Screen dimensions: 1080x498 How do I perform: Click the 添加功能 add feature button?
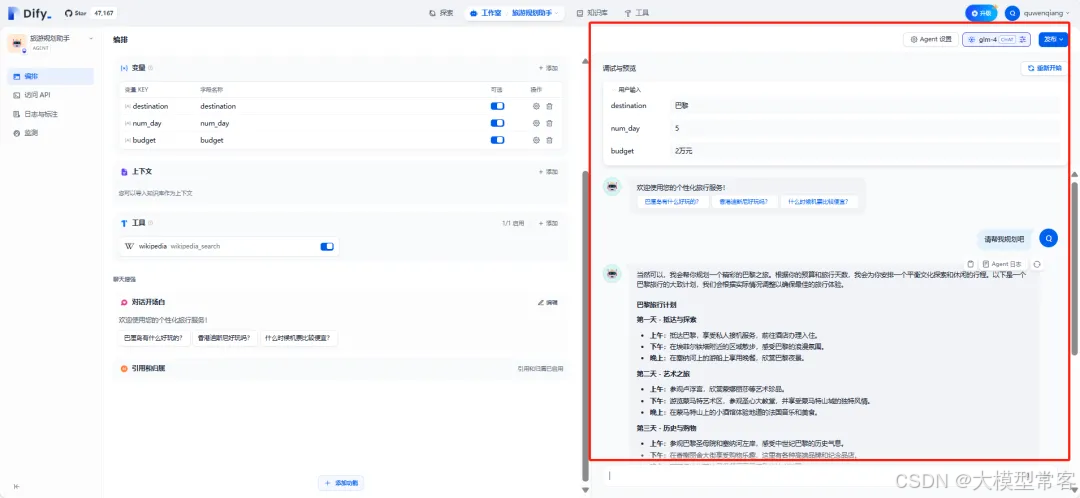pos(341,484)
